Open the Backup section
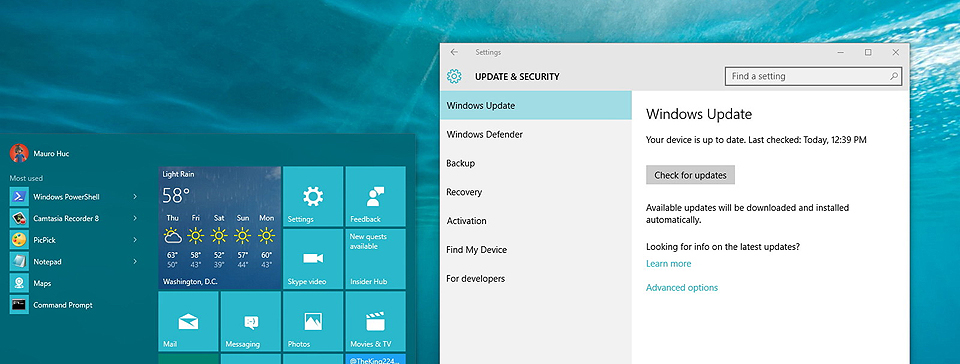The height and width of the screenshot is (364, 960). click(x=536, y=163)
